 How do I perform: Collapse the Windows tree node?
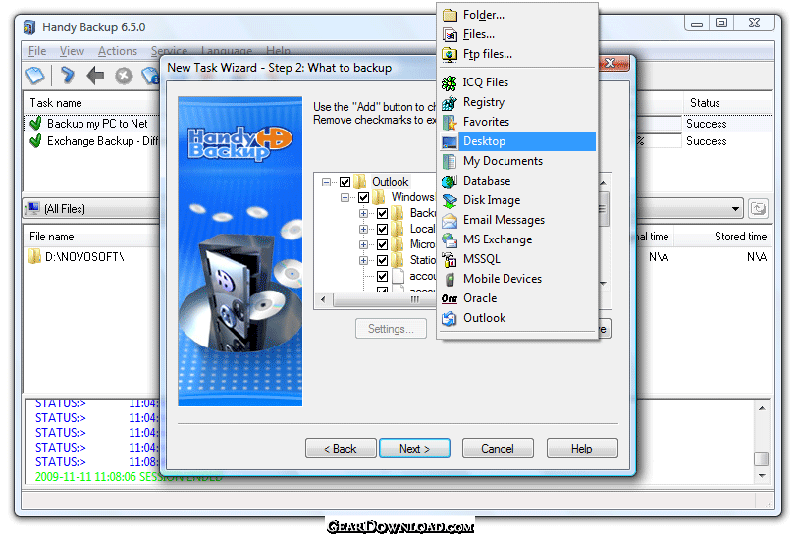tap(345, 197)
